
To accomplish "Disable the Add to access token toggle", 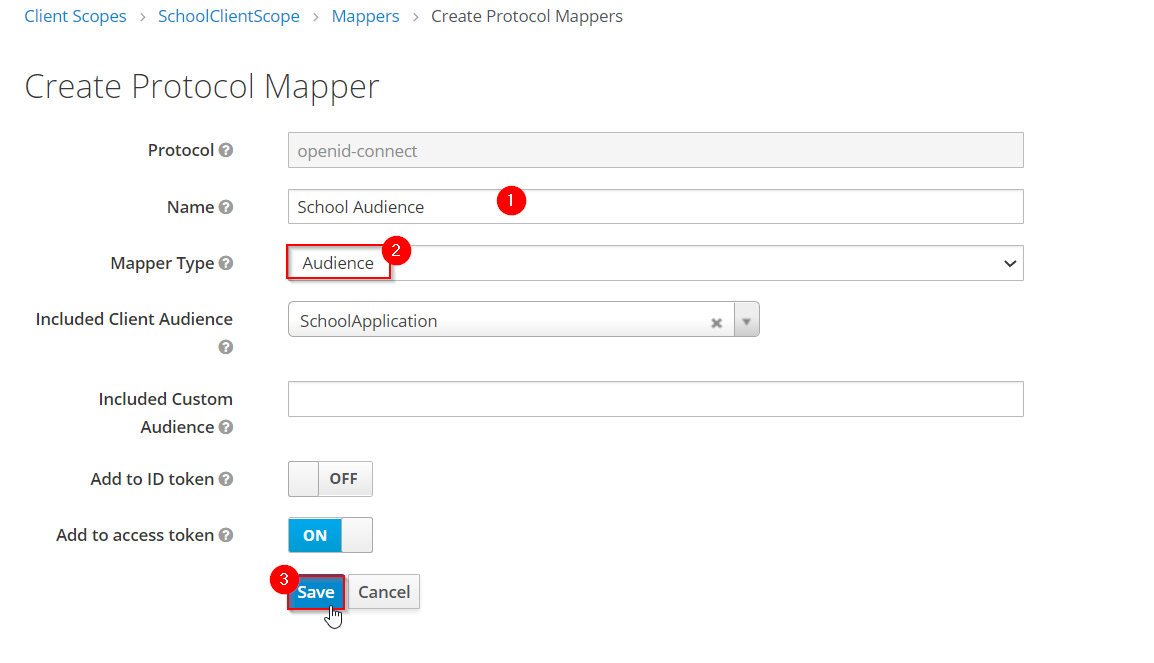I will point(330,535).
